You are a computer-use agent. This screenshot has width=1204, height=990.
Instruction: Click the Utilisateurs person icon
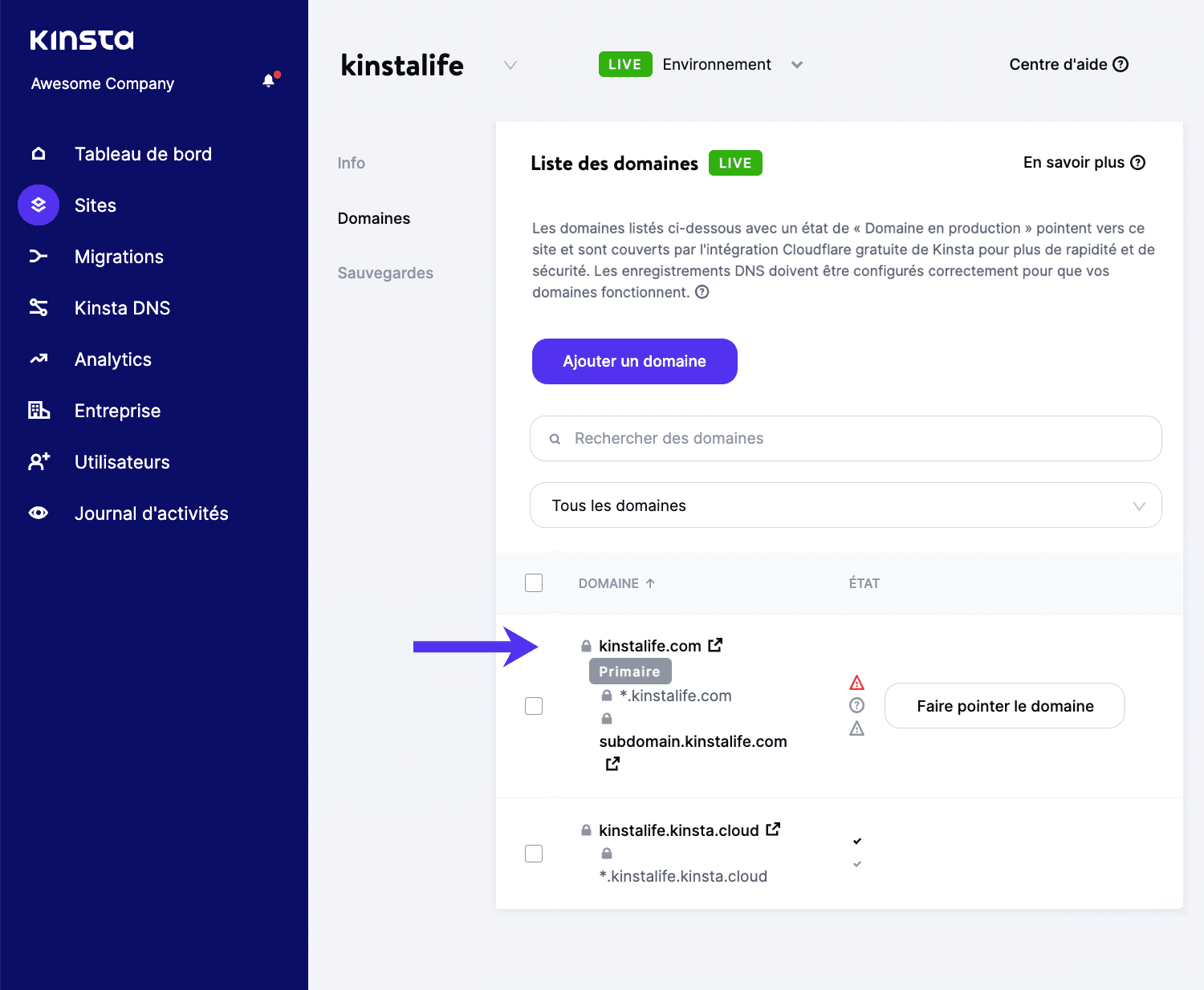(x=38, y=461)
